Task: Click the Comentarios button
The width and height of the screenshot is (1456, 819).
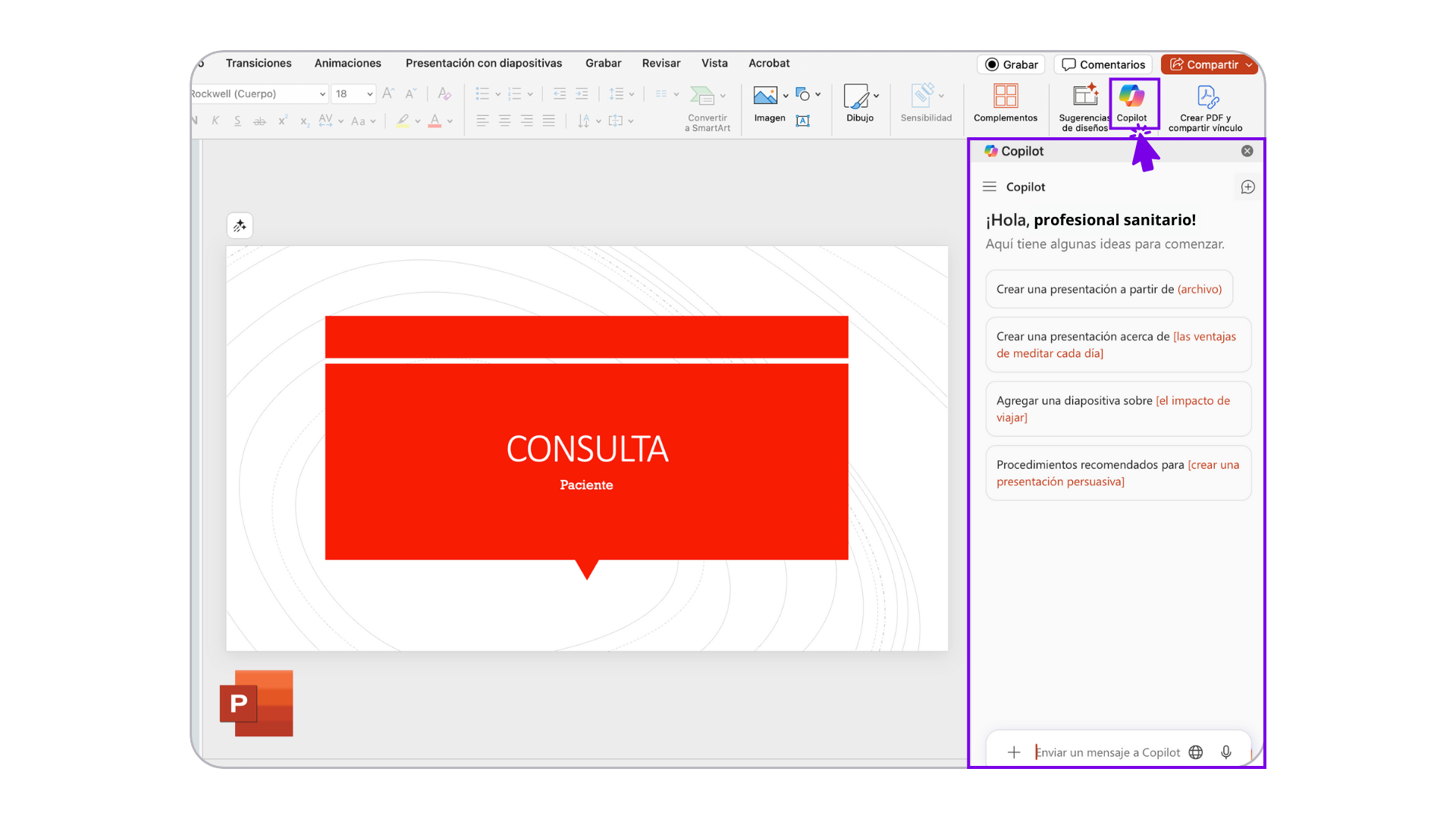Action: pyautogui.click(x=1103, y=64)
